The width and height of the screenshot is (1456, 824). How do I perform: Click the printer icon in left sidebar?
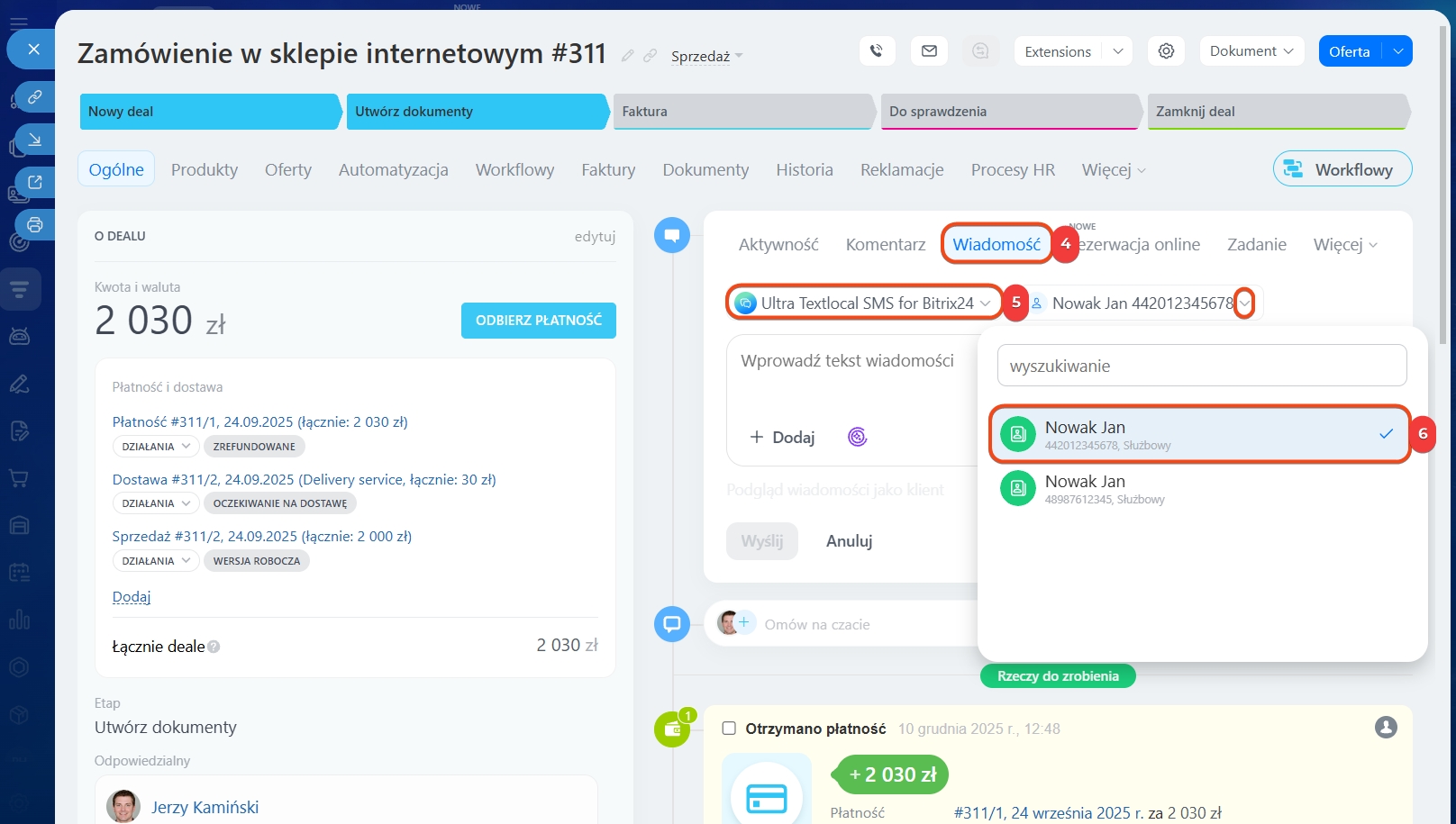coord(34,224)
